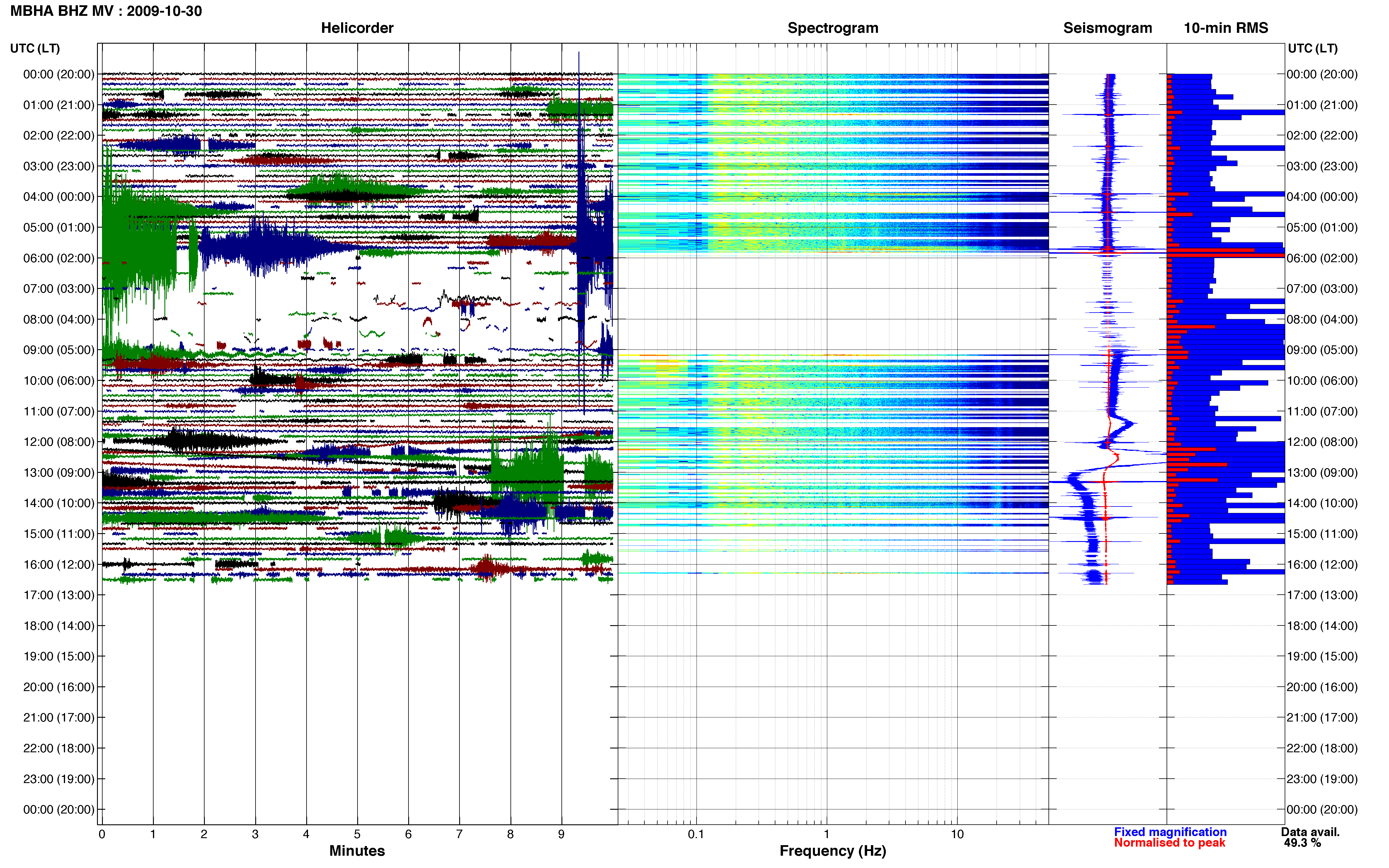
Task: Click '10:00 (06:00)' on the RMS-side time axis
Action: (1322, 381)
